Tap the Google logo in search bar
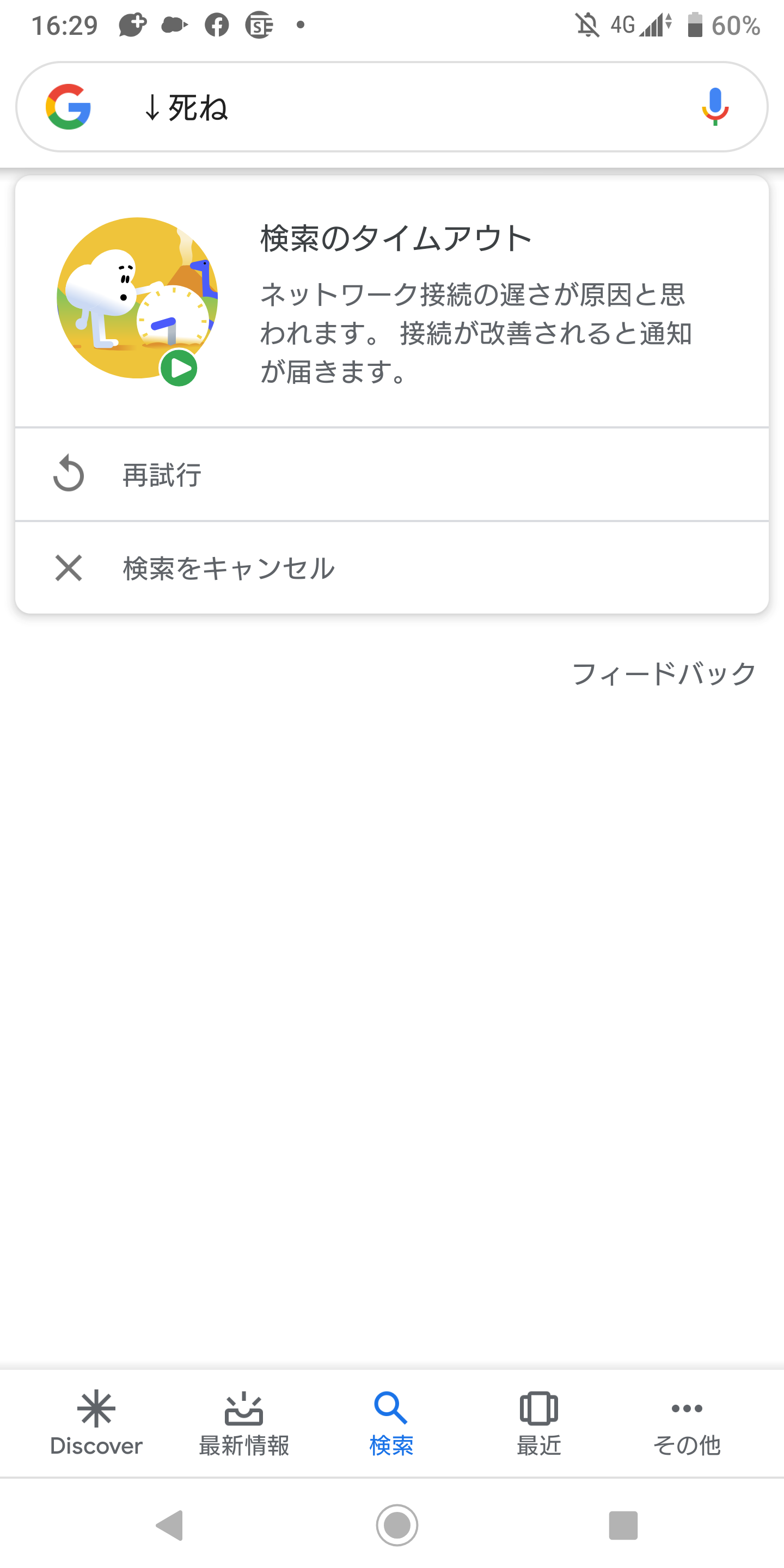Screen dimensions: 784x1568 tap(68, 107)
